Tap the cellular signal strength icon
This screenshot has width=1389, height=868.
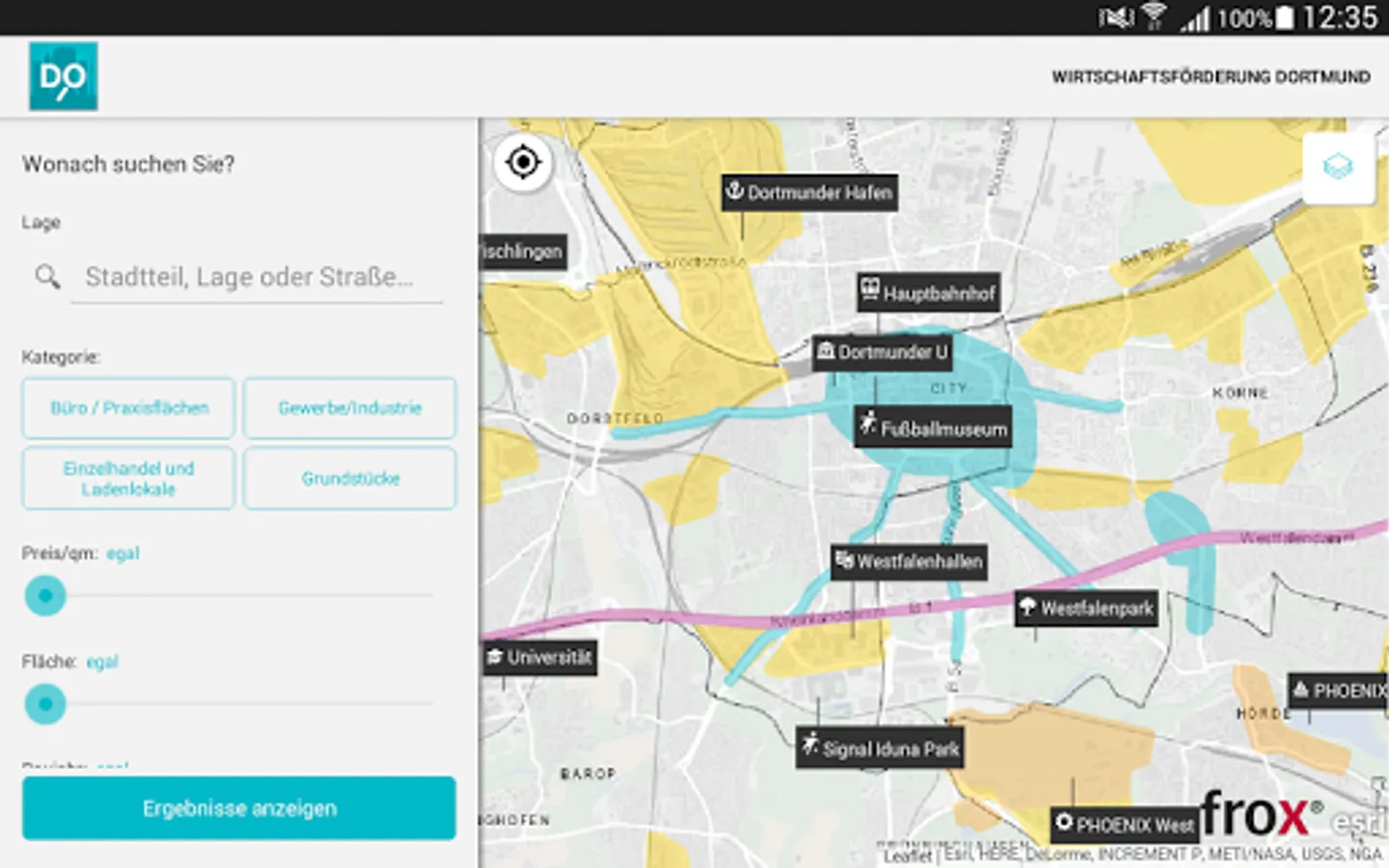click(x=1196, y=18)
